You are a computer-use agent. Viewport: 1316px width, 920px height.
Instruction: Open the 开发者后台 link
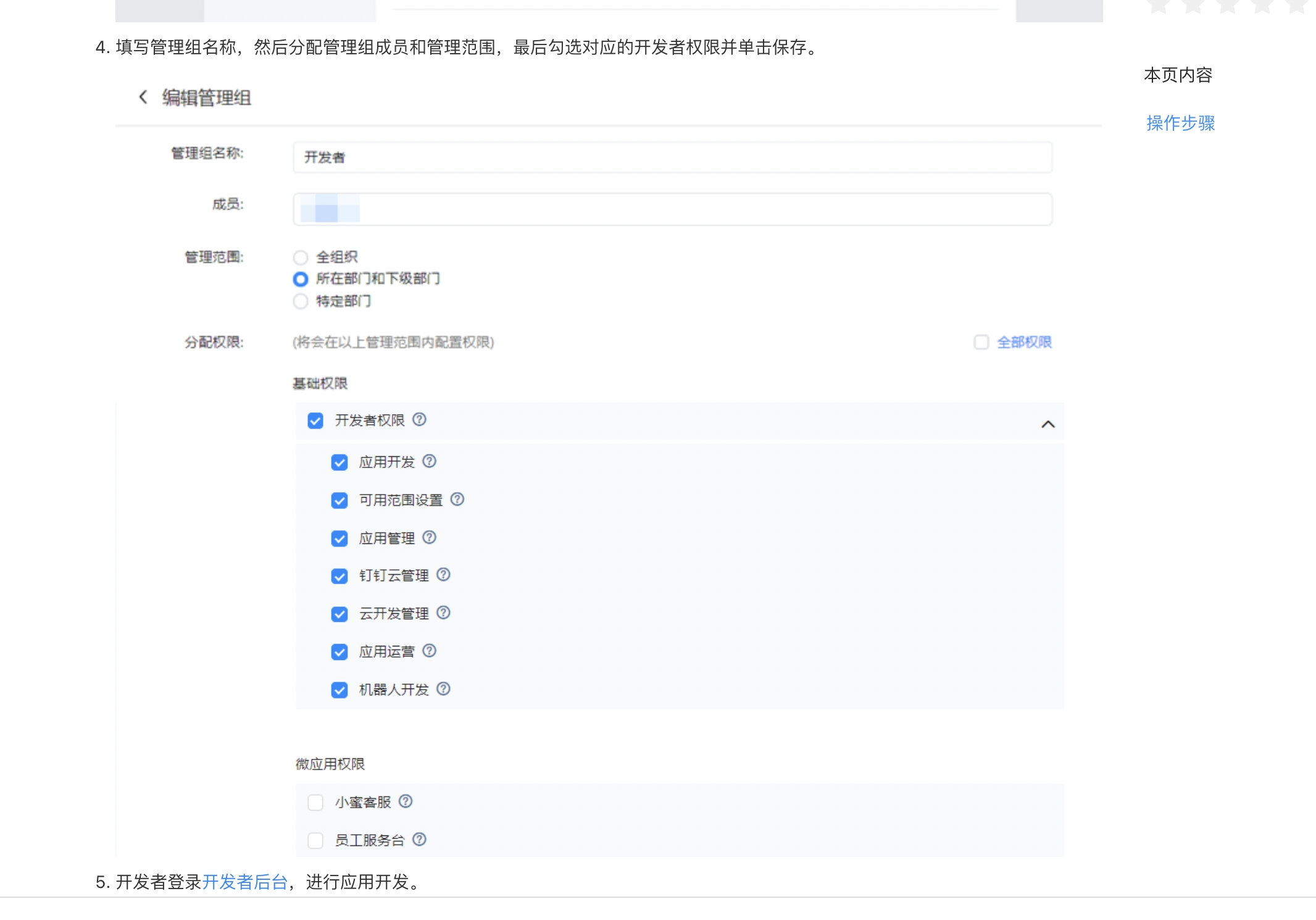(x=245, y=882)
